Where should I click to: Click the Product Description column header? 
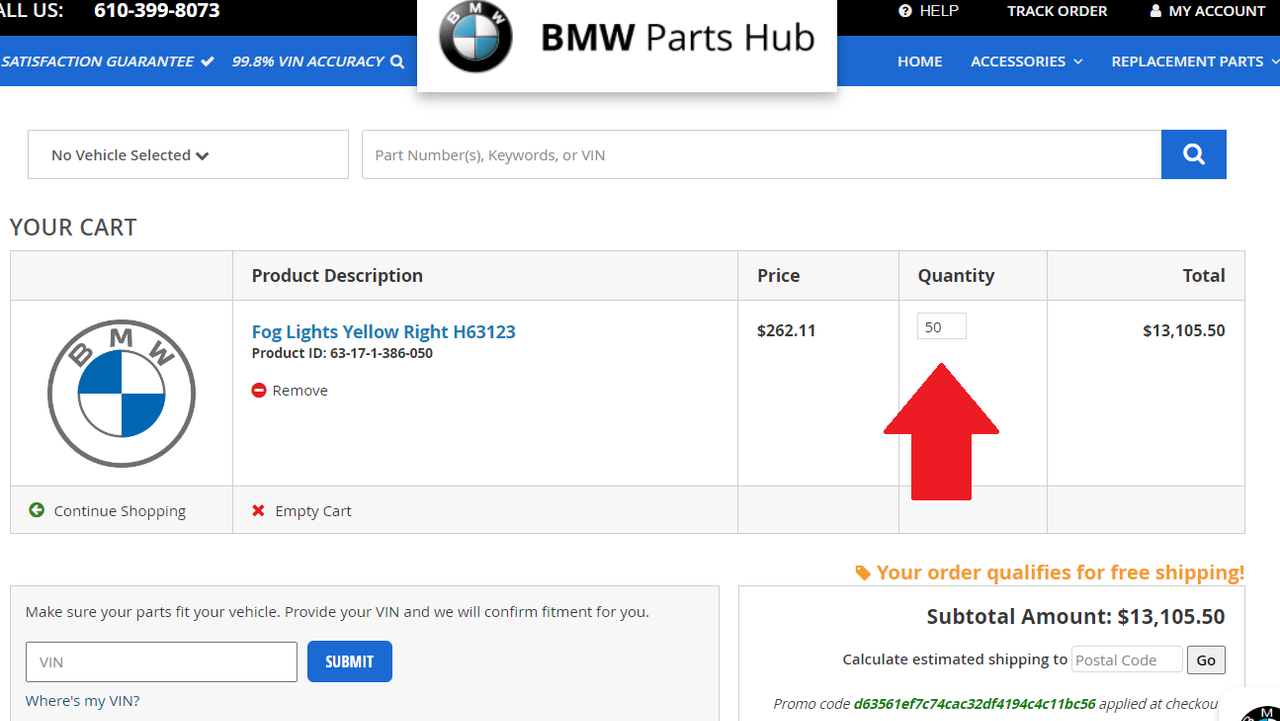coord(337,275)
